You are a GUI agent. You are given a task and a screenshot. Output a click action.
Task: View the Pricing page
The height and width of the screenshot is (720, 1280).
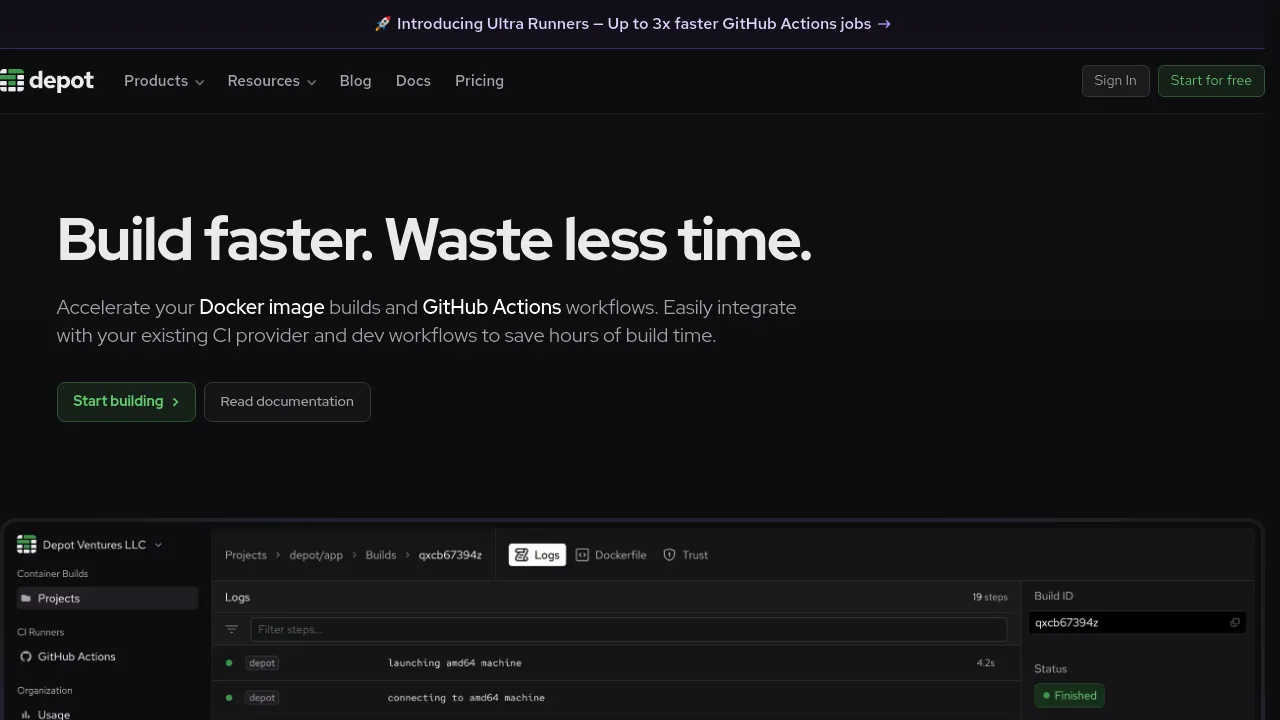tap(479, 81)
